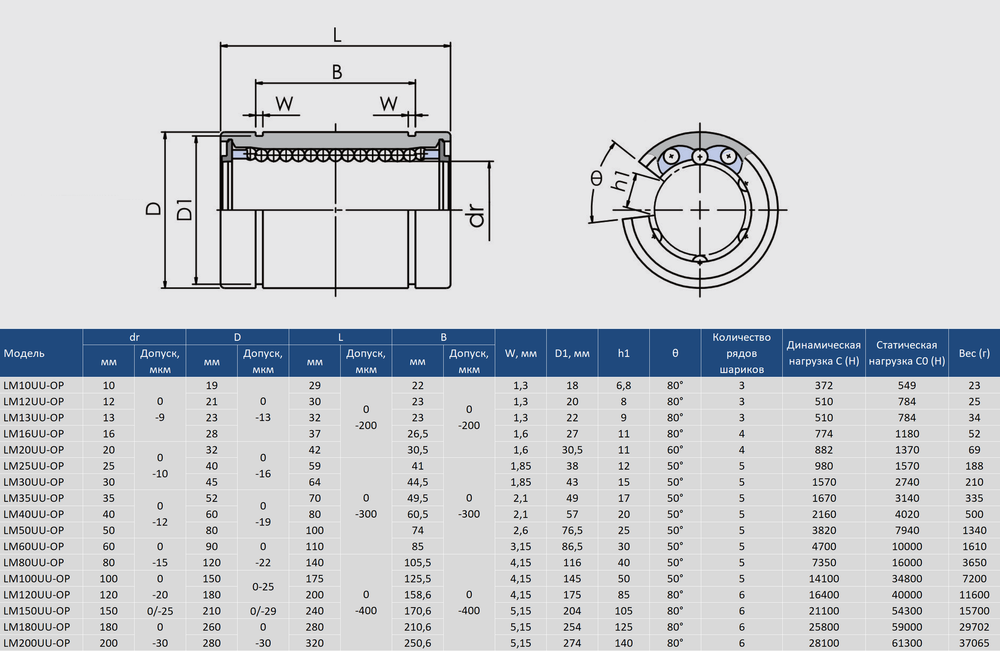Image resolution: width=1000 pixels, height=651 pixels.
Task: Click model name LM20UU-OP
Action: [x=33, y=450]
